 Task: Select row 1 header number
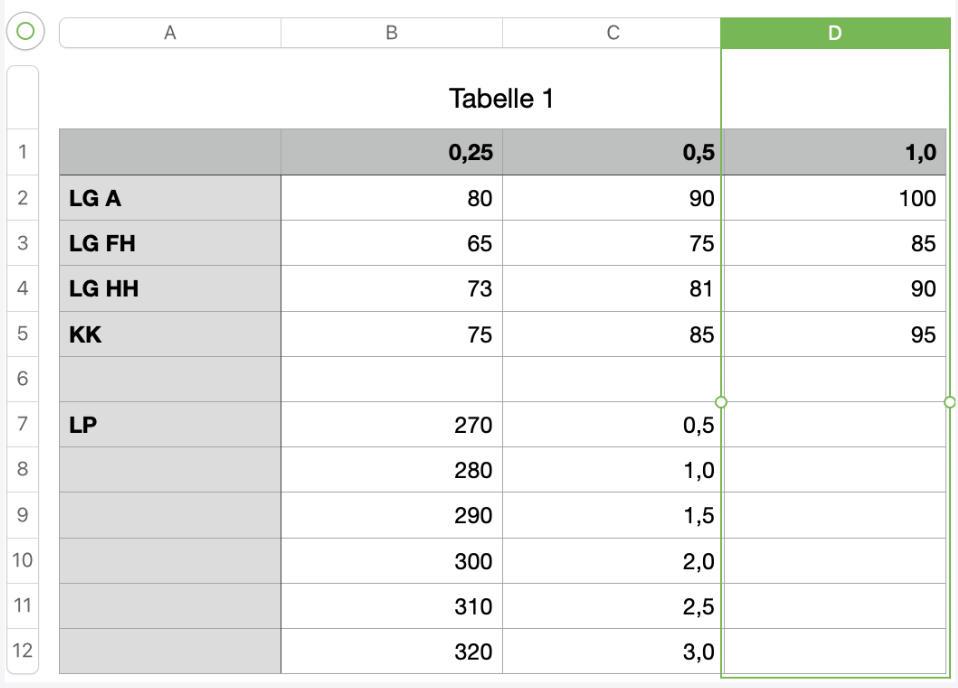(22, 152)
